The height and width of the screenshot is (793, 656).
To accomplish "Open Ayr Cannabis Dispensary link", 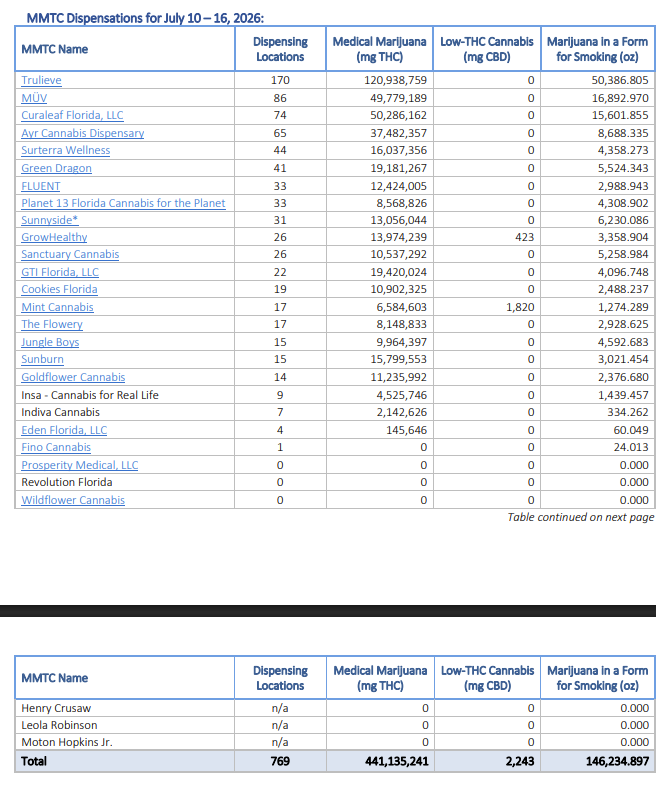I will click(82, 133).
